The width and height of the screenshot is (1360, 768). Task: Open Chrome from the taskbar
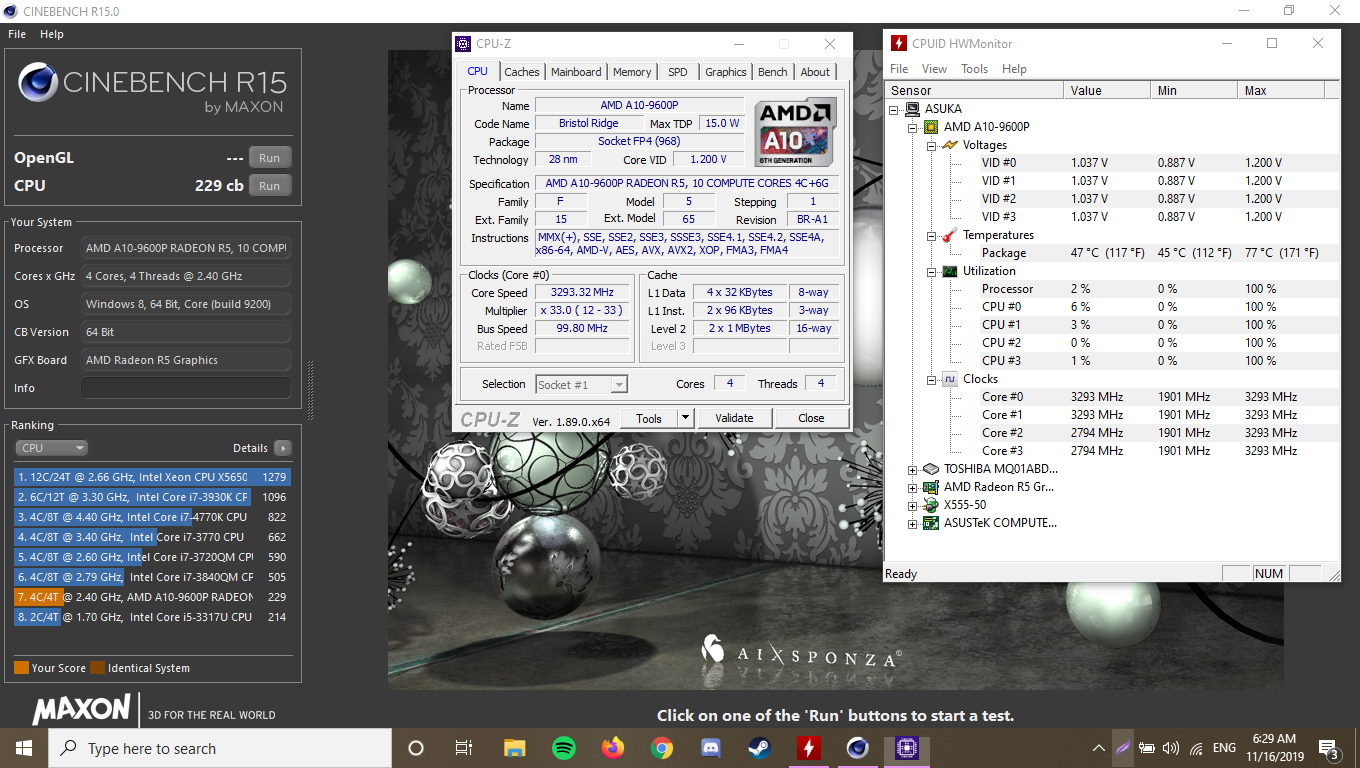661,748
